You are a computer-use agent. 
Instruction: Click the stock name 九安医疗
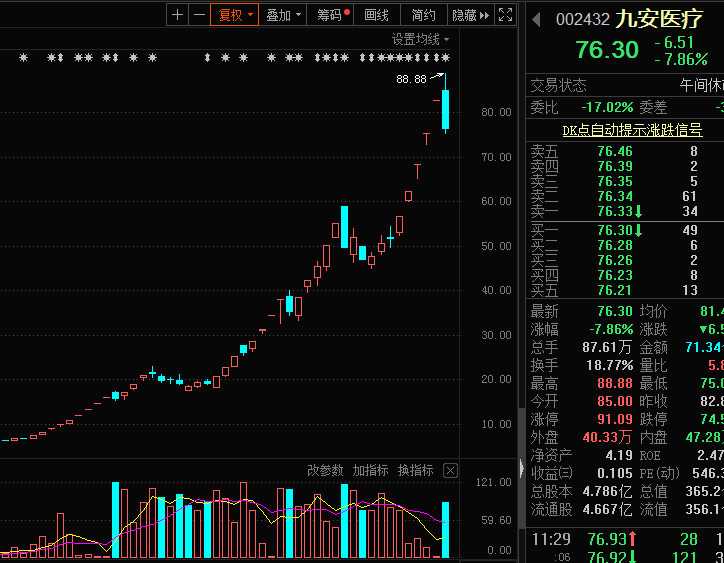pyautogui.click(x=659, y=19)
